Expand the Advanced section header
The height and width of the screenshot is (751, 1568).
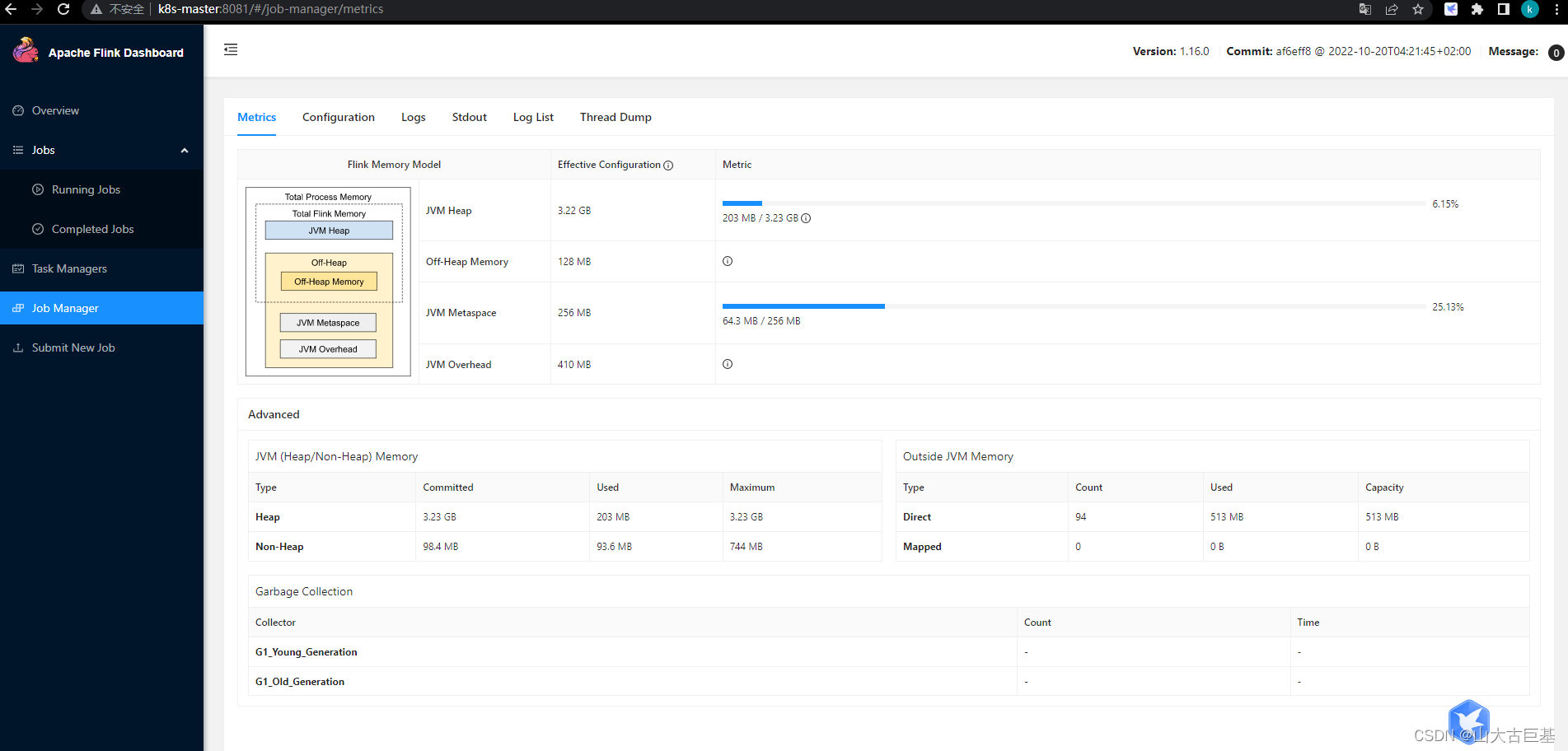pyautogui.click(x=274, y=414)
